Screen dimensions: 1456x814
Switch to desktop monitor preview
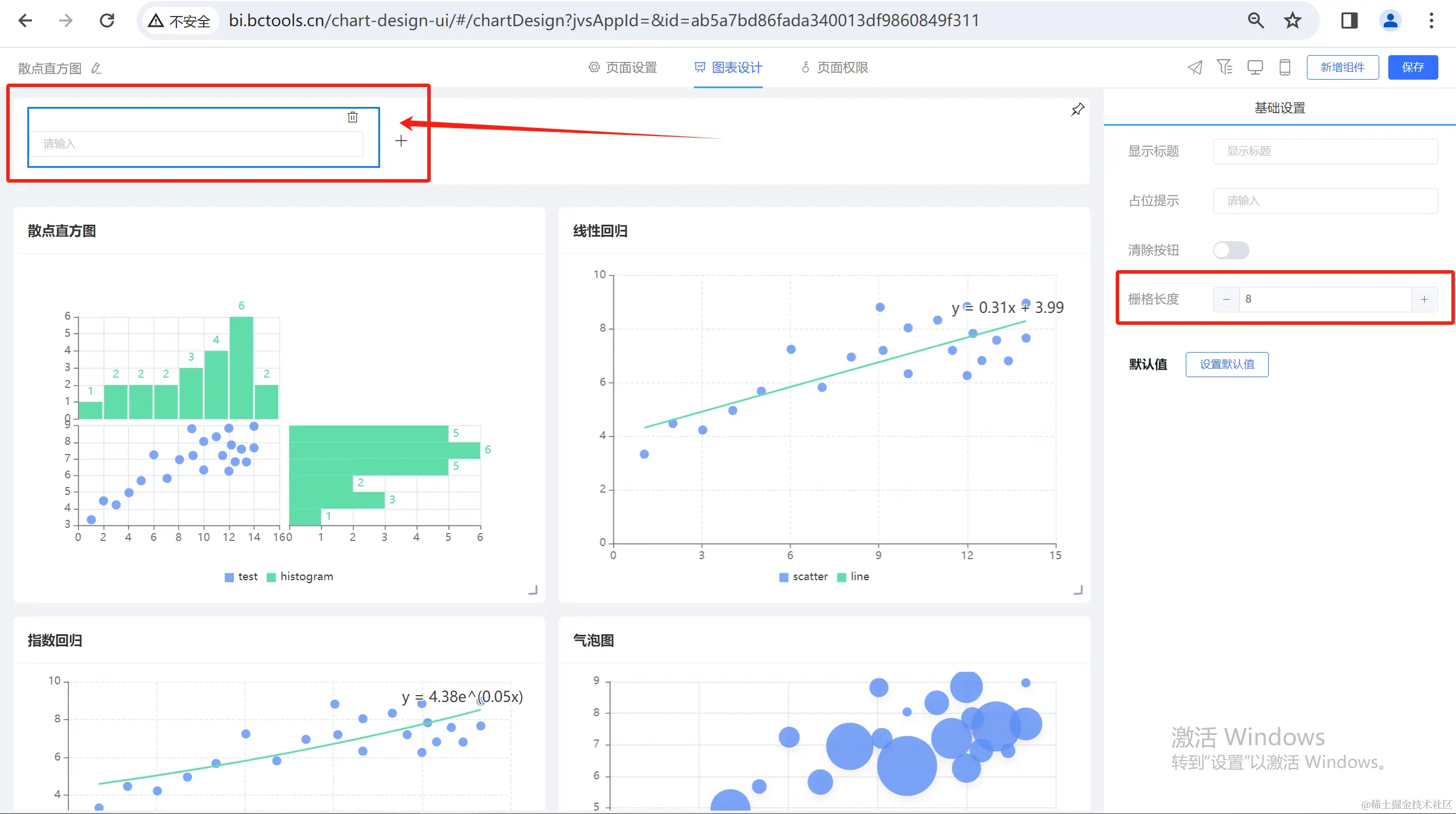click(1255, 68)
